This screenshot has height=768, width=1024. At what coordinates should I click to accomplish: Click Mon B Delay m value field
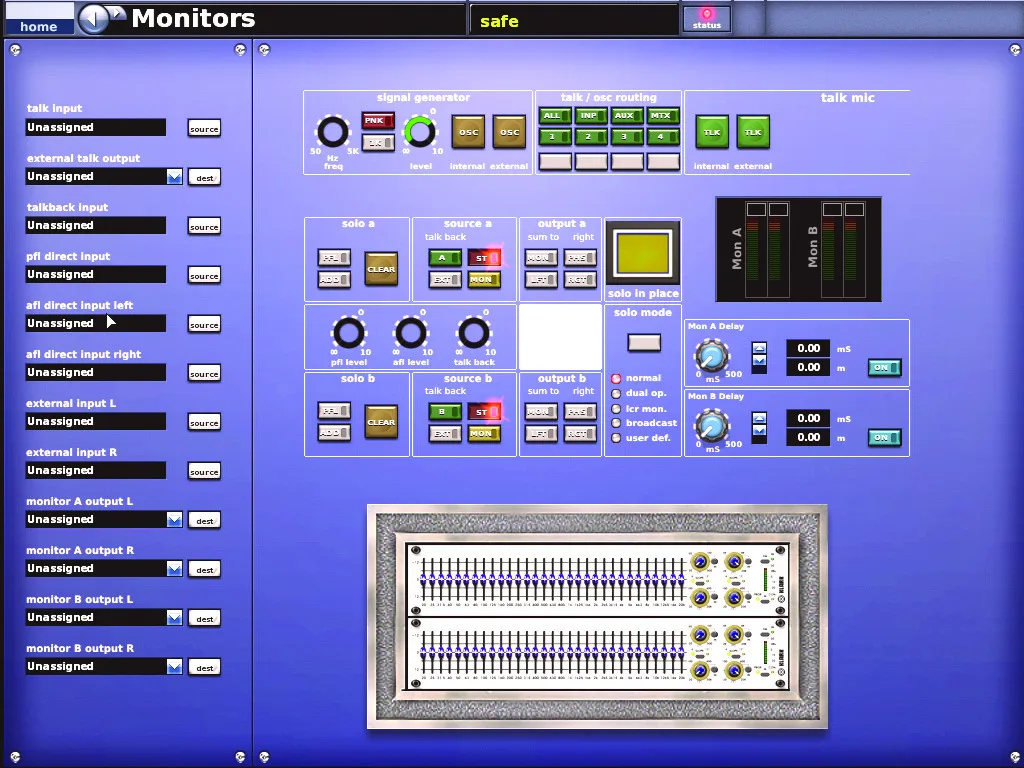tap(808, 437)
